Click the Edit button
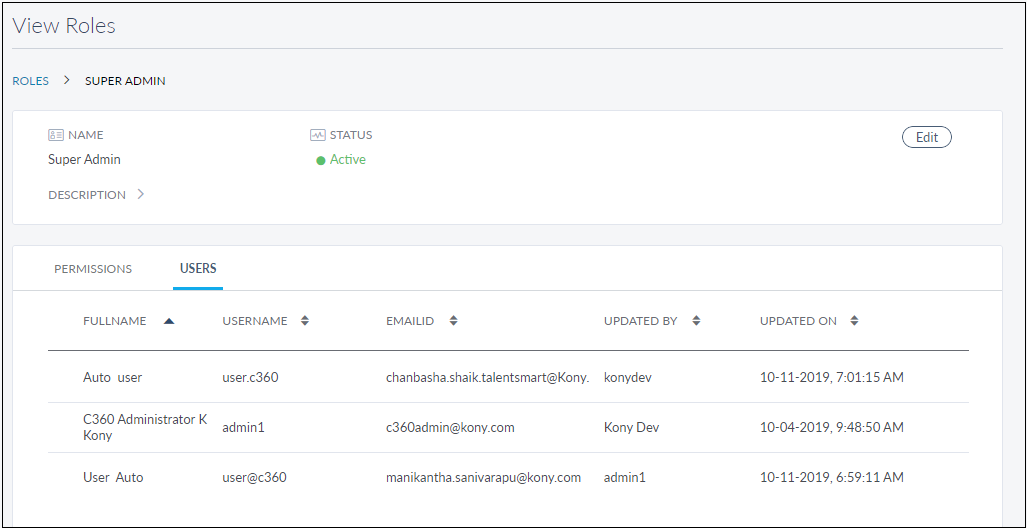The height and width of the screenshot is (528, 1027). (926, 137)
